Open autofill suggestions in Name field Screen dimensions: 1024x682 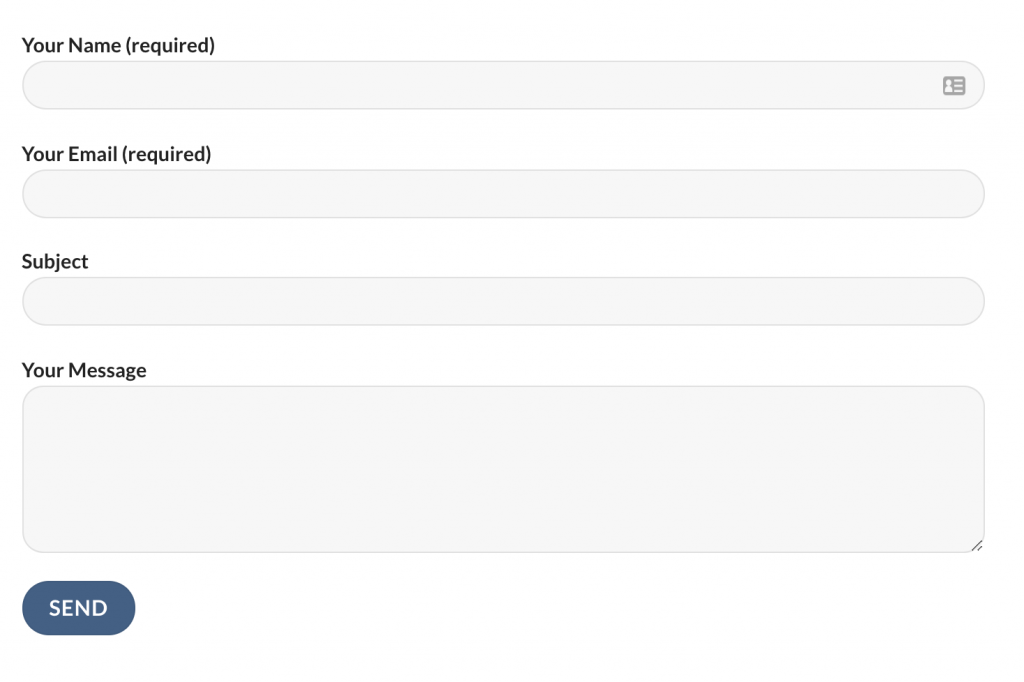(953, 86)
